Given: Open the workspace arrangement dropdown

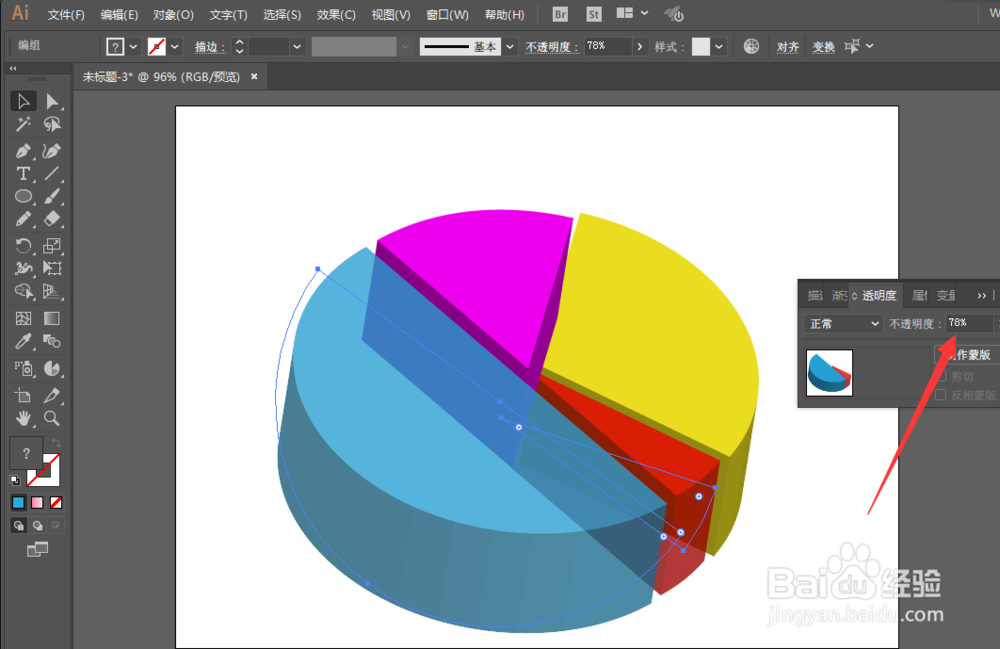Looking at the screenshot, I should coord(632,13).
